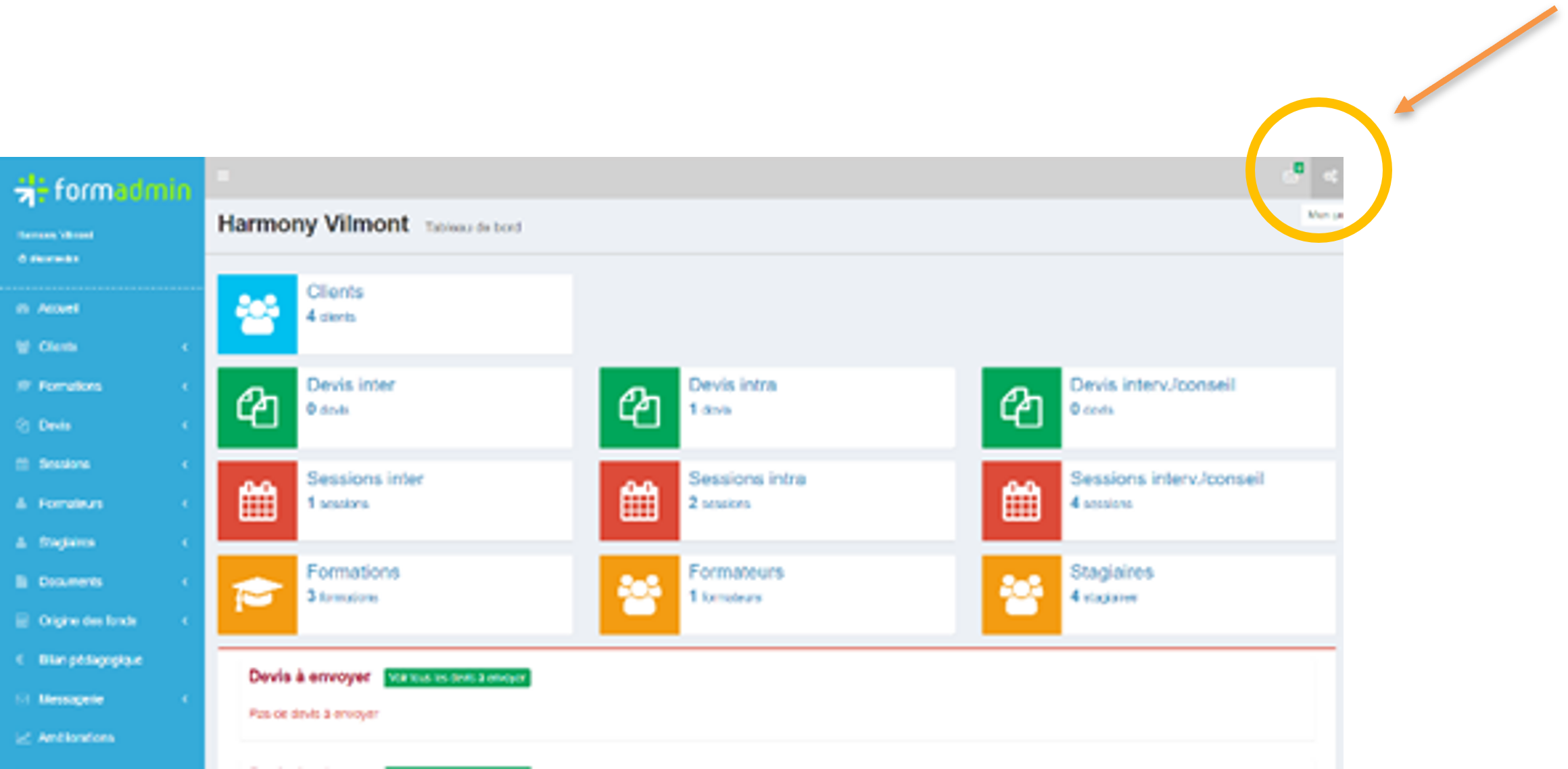Image resolution: width=1568 pixels, height=769 pixels.
Task: Open the Devis intra link
Action: coord(732,385)
